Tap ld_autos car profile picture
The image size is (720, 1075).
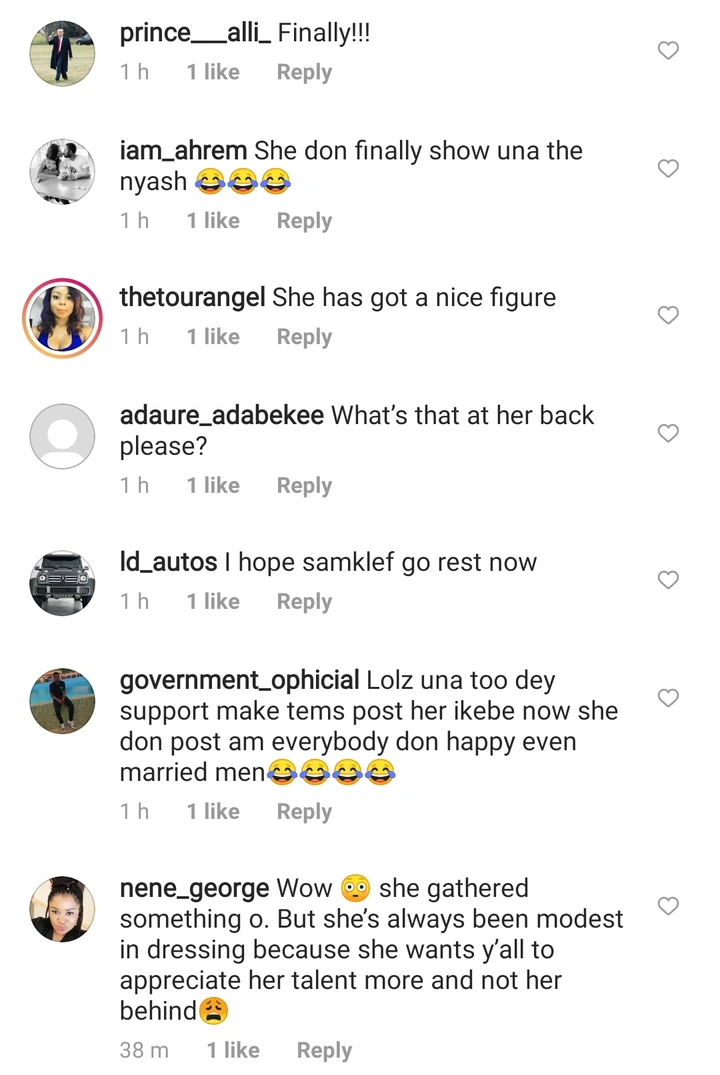(x=62, y=582)
